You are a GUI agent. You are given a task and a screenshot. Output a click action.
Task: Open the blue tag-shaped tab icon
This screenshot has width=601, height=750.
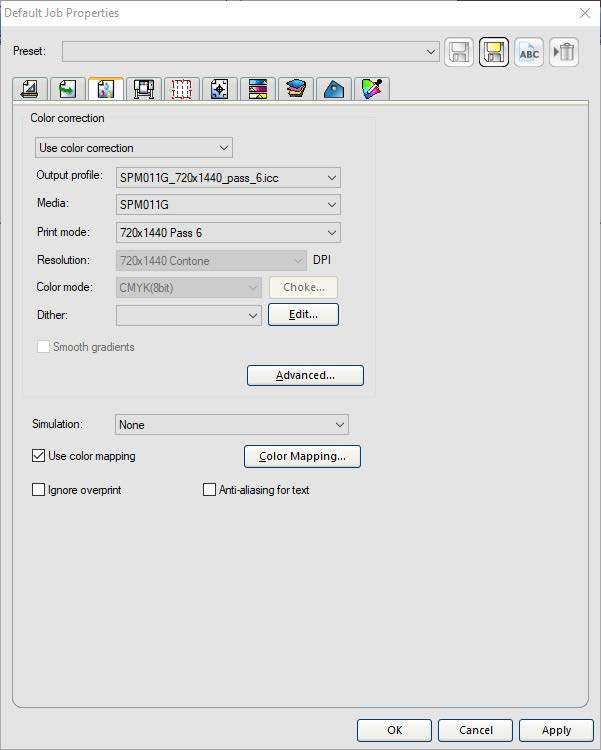pos(332,89)
